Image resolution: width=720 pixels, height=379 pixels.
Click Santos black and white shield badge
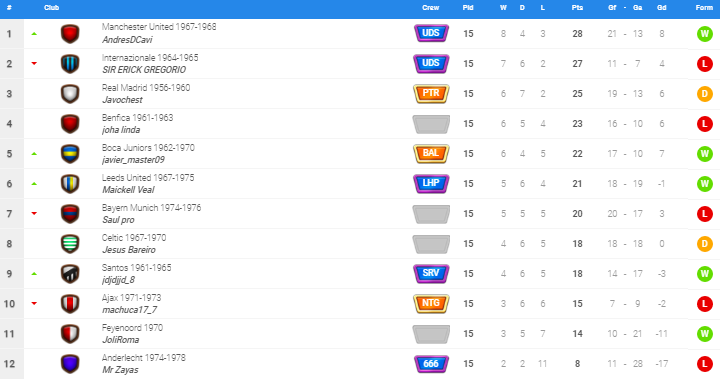(70, 274)
